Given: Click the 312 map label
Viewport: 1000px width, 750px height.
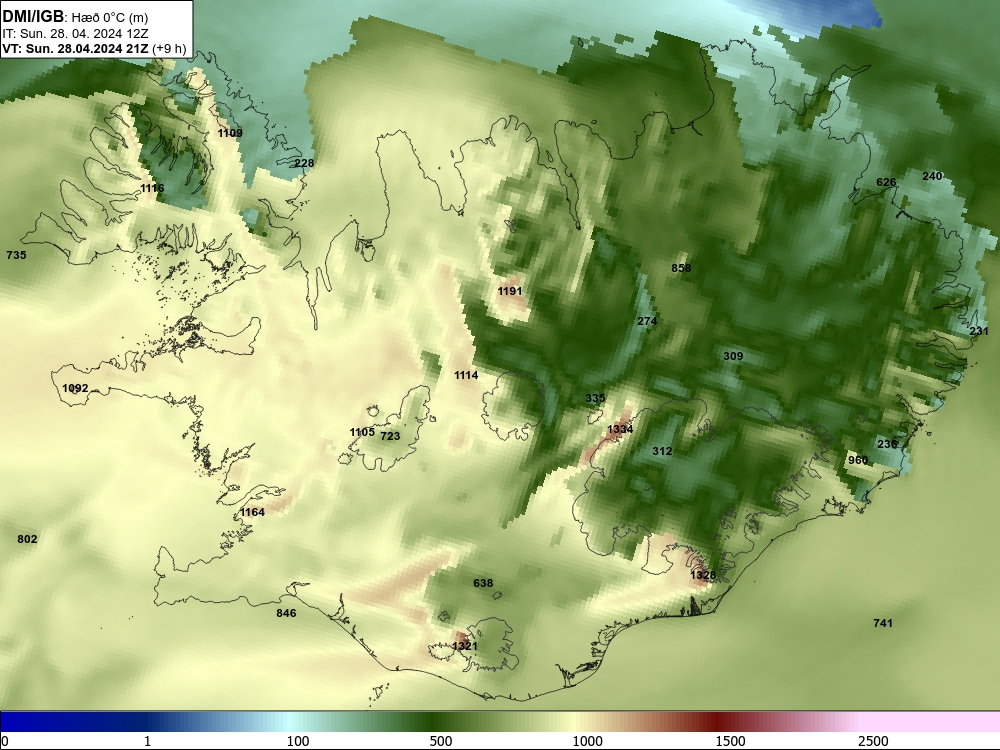Looking at the screenshot, I should coord(662,451).
